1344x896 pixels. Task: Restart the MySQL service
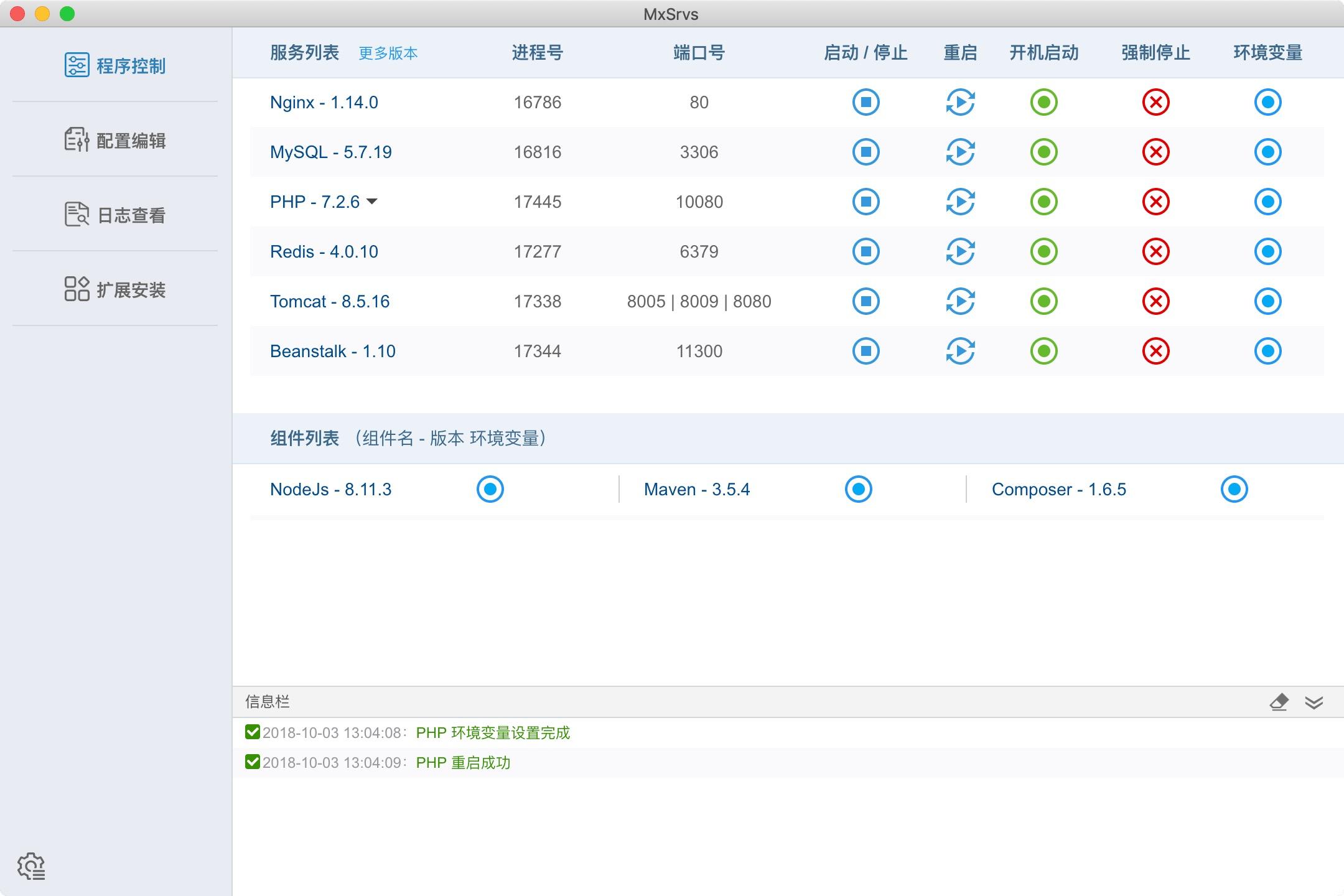[x=958, y=152]
